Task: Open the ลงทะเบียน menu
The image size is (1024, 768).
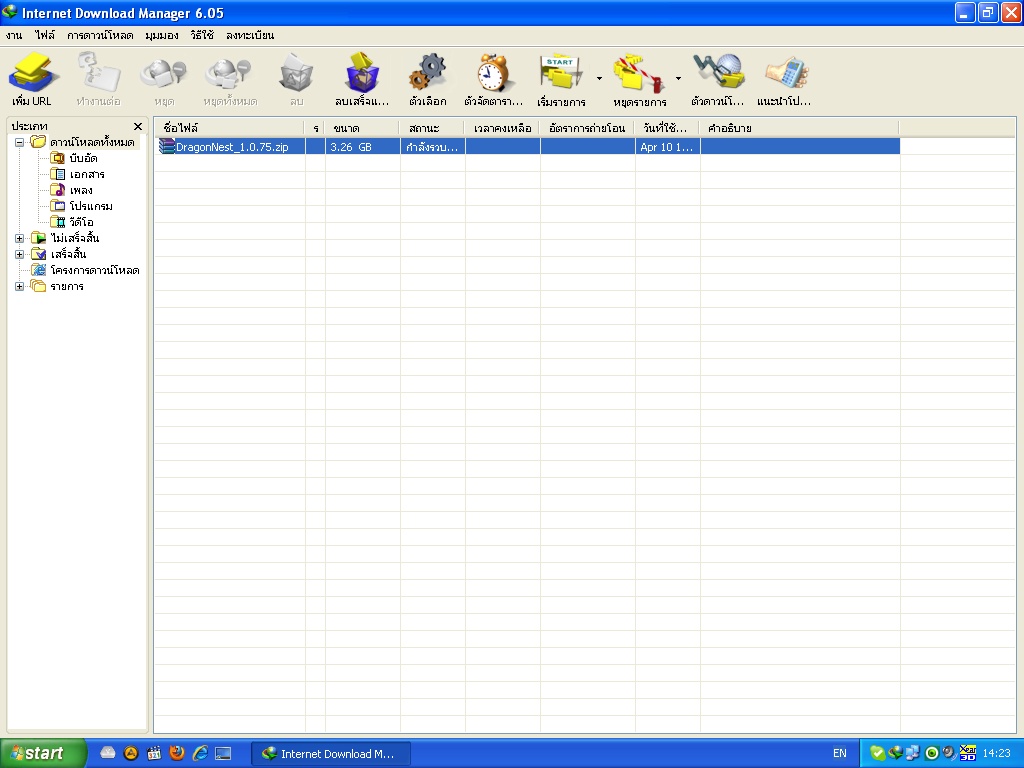Action: (x=249, y=35)
